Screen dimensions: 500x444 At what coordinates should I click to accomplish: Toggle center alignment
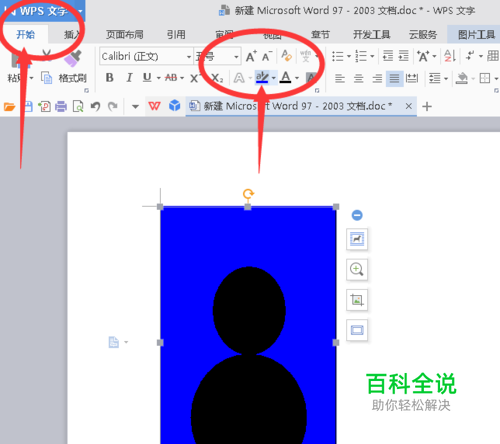[x=358, y=78]
